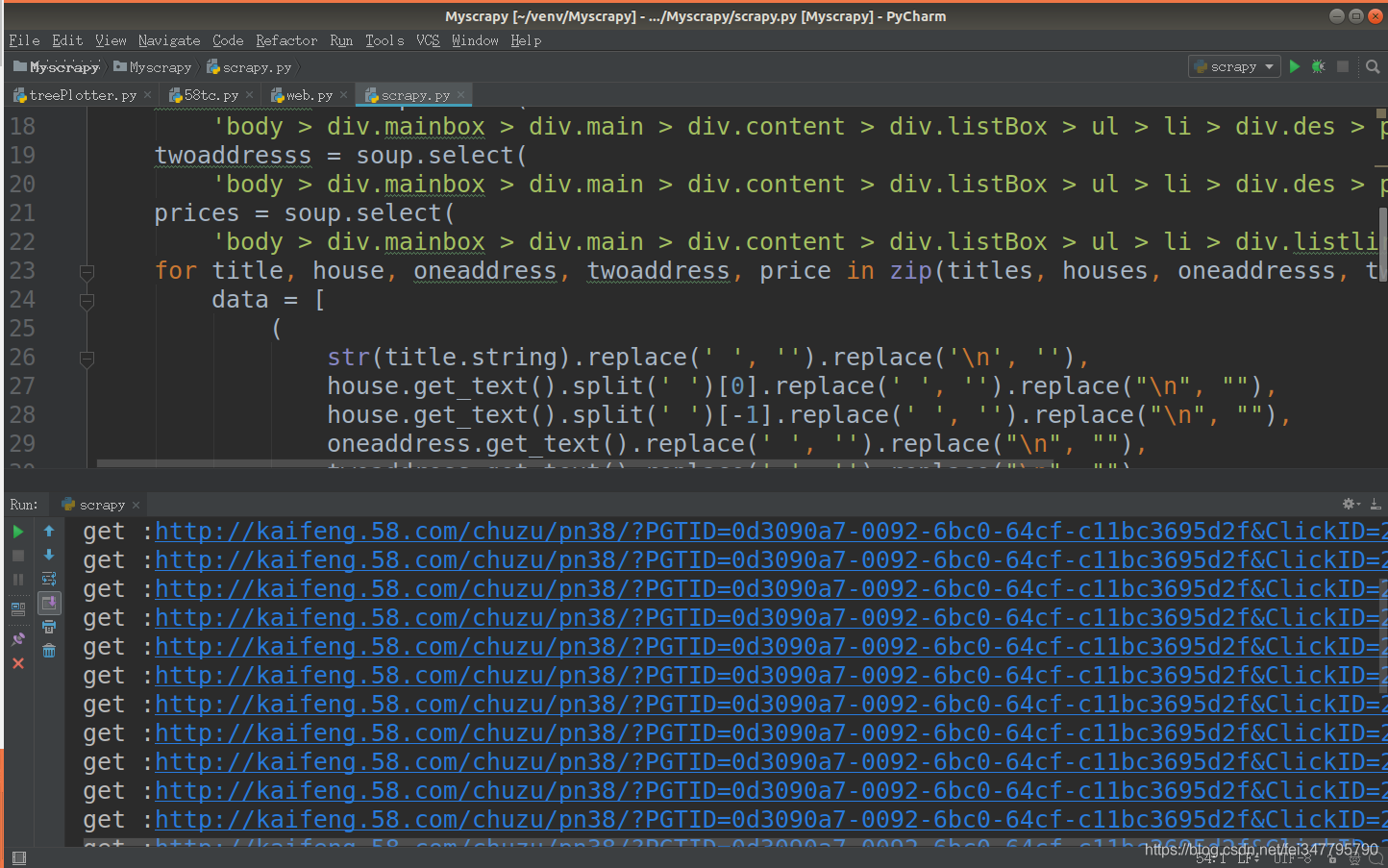The height and width of the screenshot is (868, 1388).
Task: Debug scrapy with the green bug icon
Action: (x=1318, y=66)
